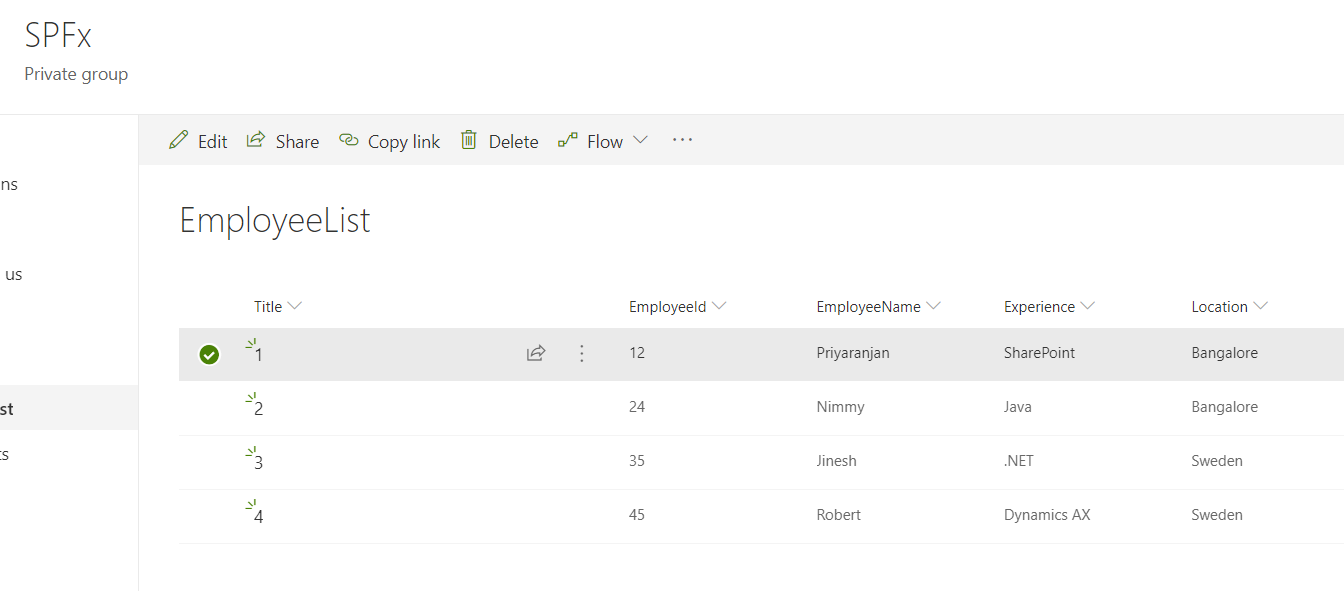
Task: Open list item titled 4
Action: 259,517
